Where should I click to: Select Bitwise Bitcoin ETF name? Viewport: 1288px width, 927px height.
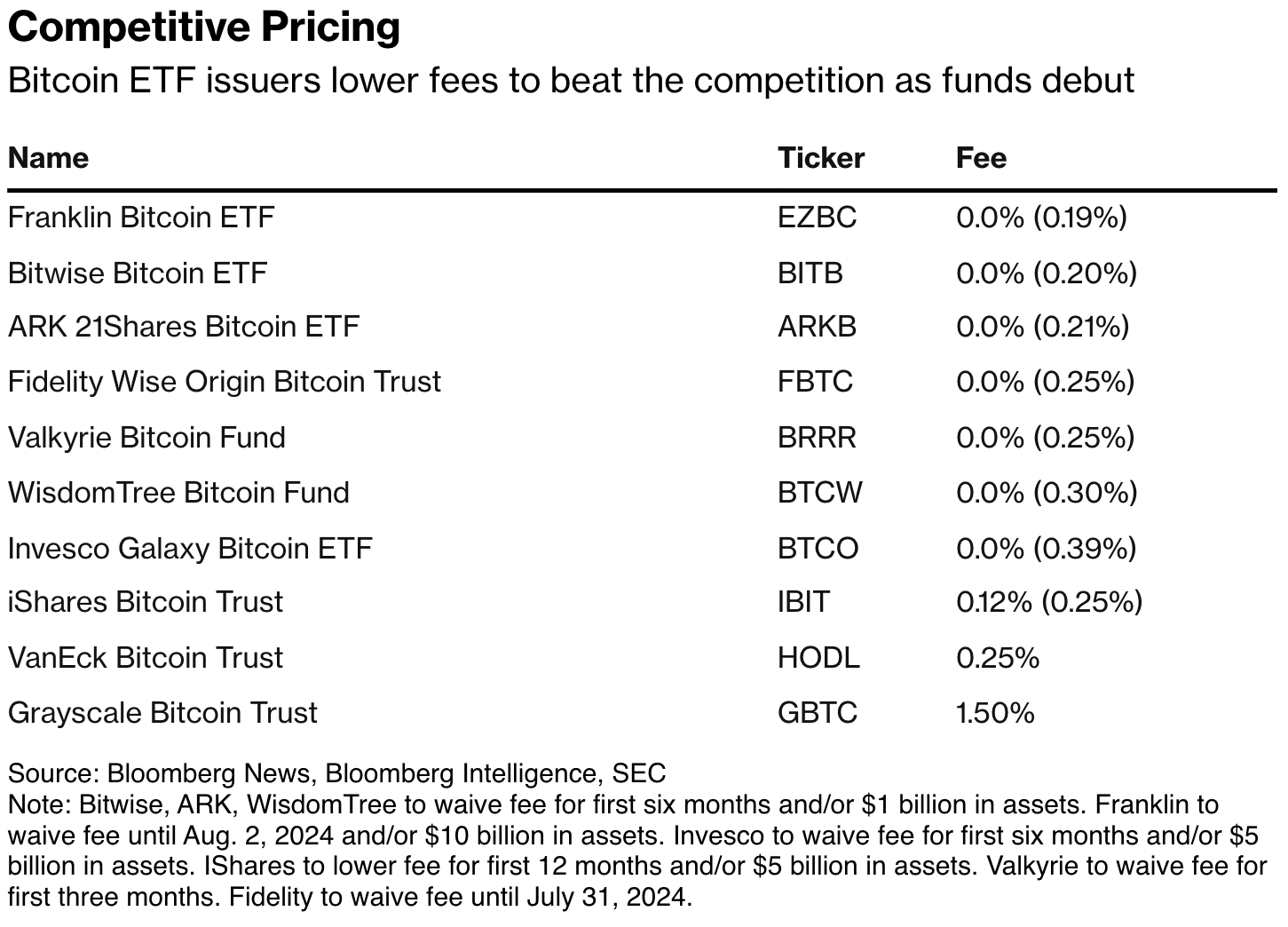point(137,273)
